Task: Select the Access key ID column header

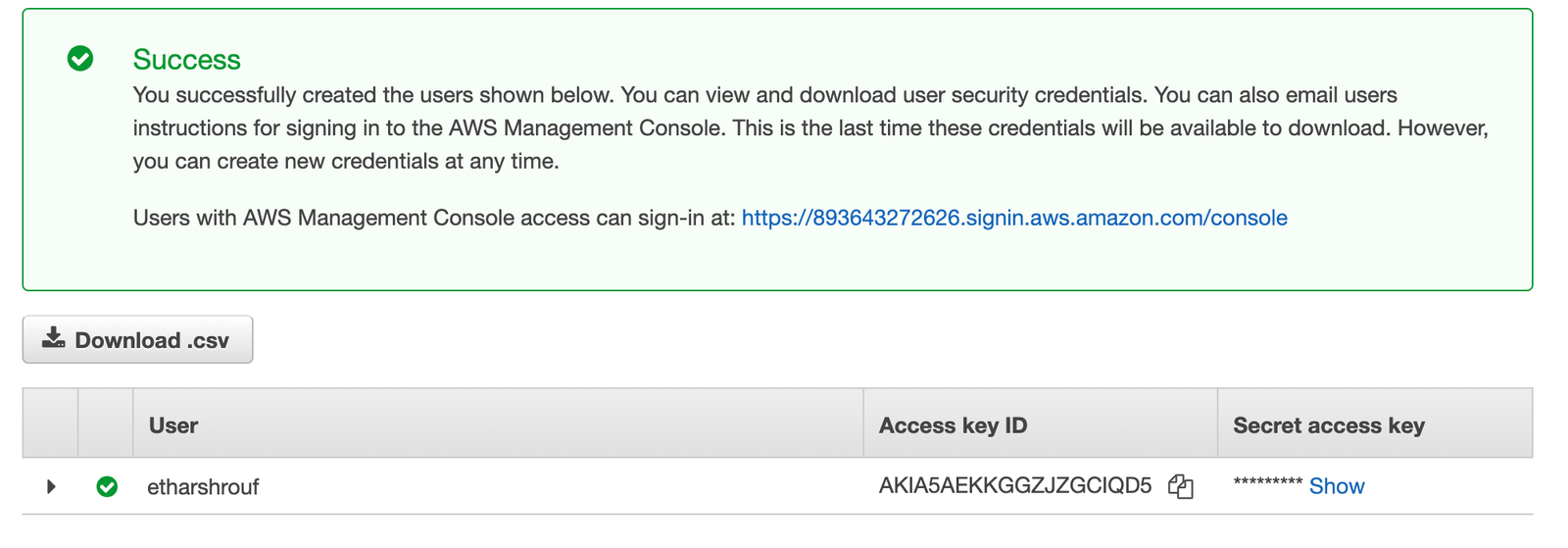Action: (x=1041, y=423)
